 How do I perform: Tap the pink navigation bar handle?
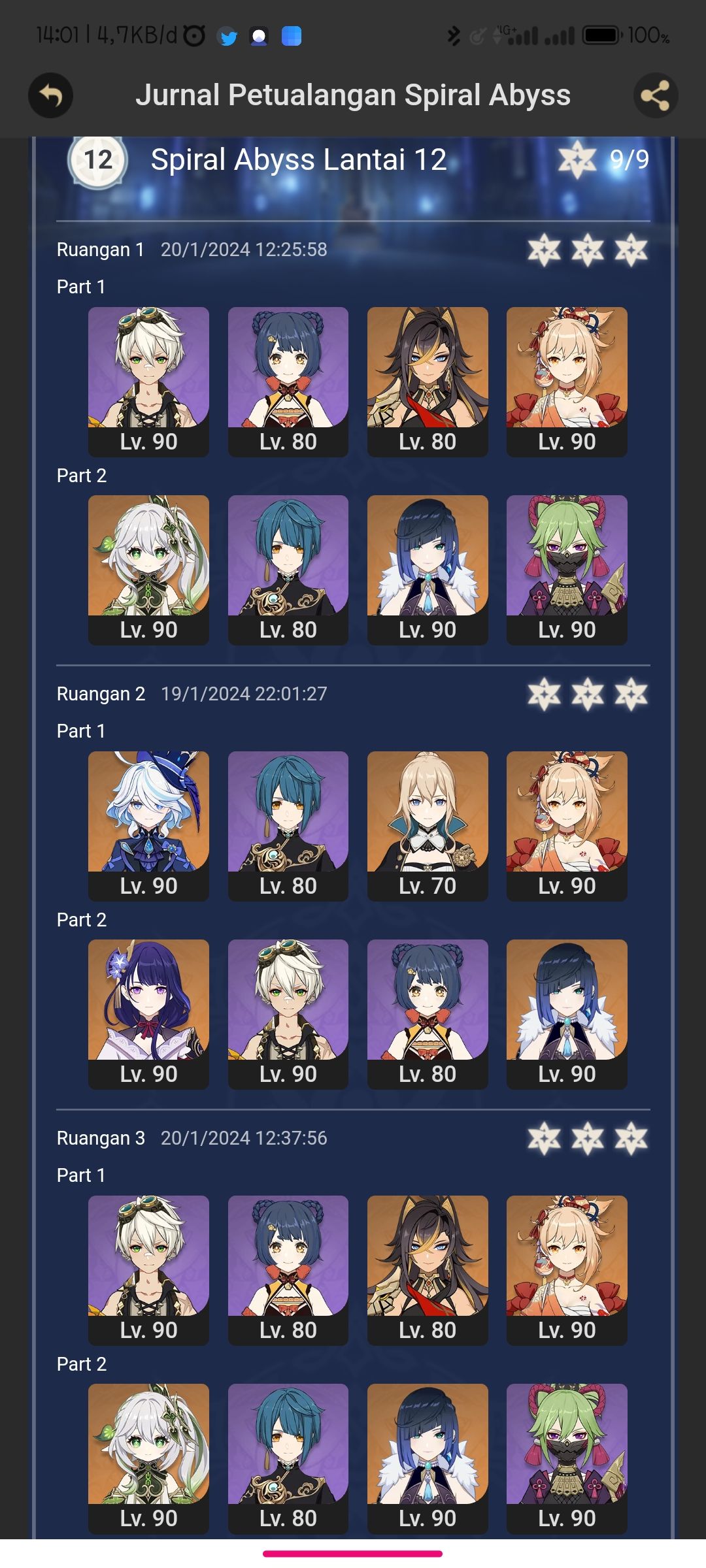pyautogui.click(x=353, y=1554)
